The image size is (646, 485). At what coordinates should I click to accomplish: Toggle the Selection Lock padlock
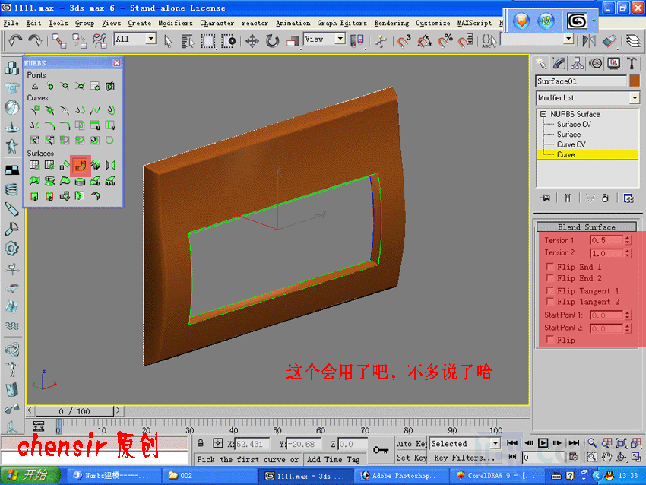pos(201,443)
